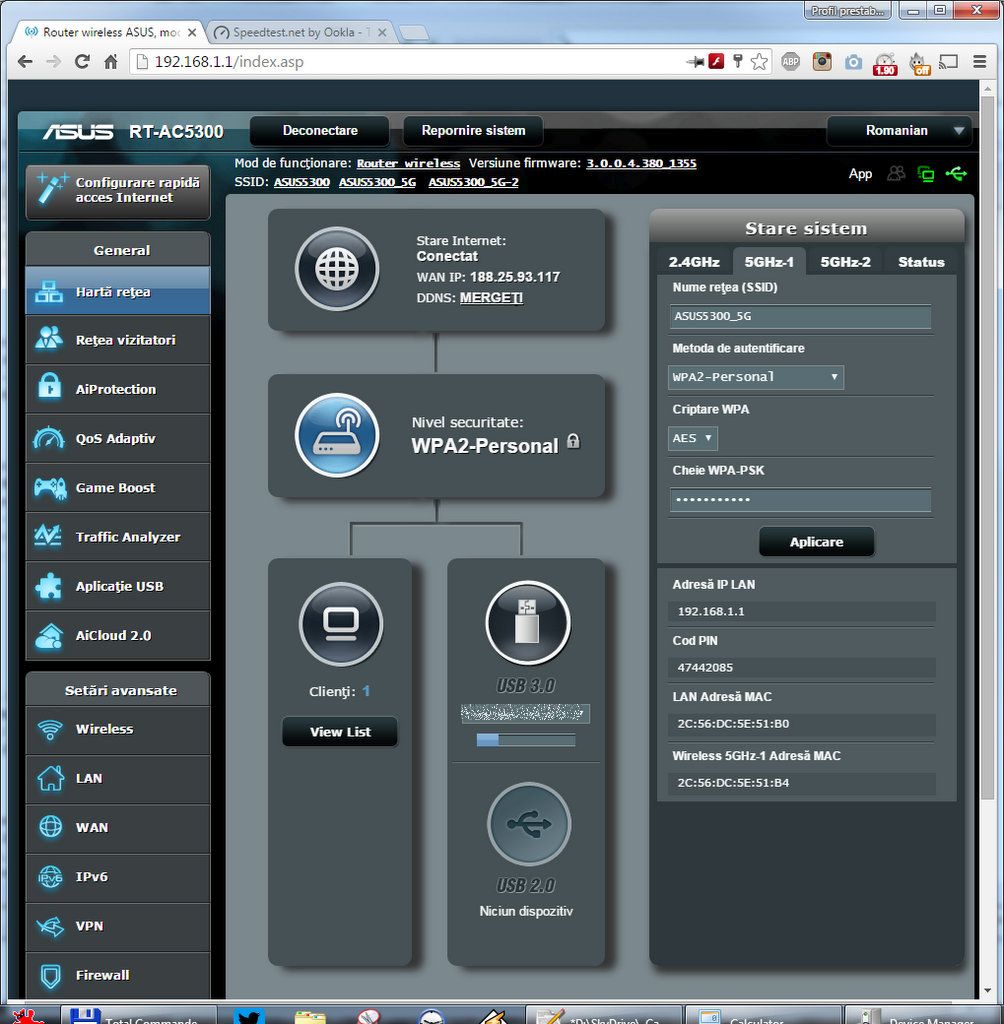Select the USB 2.0 port icon
1004x1024 pixels.
[529, 824]
